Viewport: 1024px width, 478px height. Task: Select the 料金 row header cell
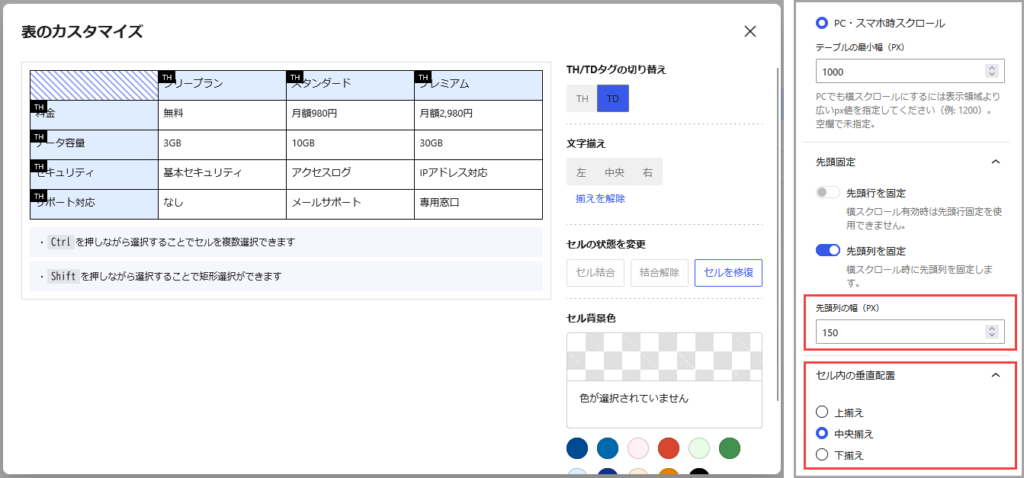[94, 115]
